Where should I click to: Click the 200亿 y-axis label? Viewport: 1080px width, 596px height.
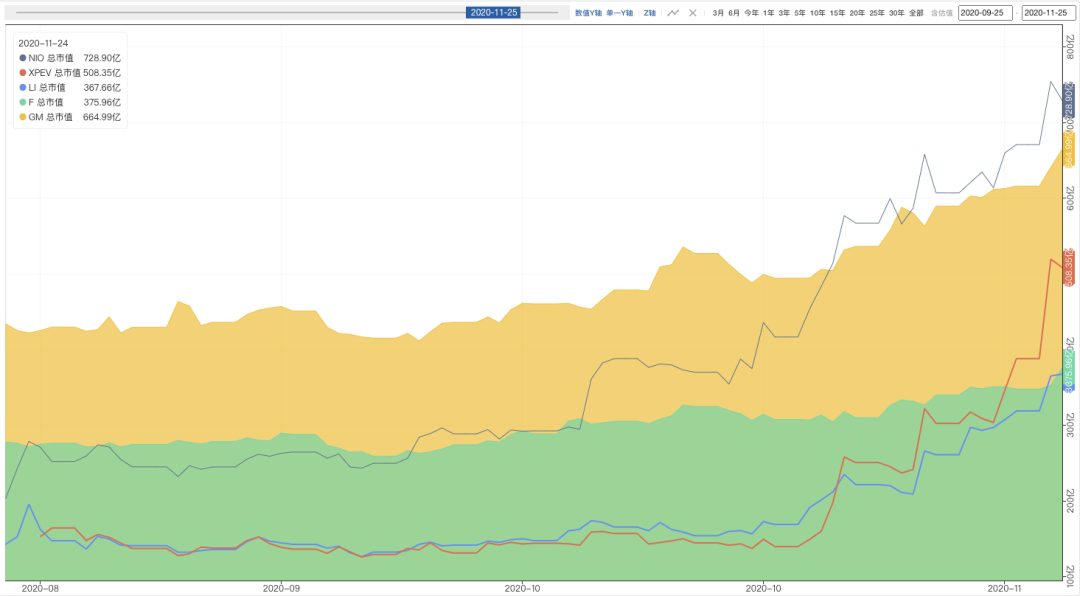pos(1070,501)
